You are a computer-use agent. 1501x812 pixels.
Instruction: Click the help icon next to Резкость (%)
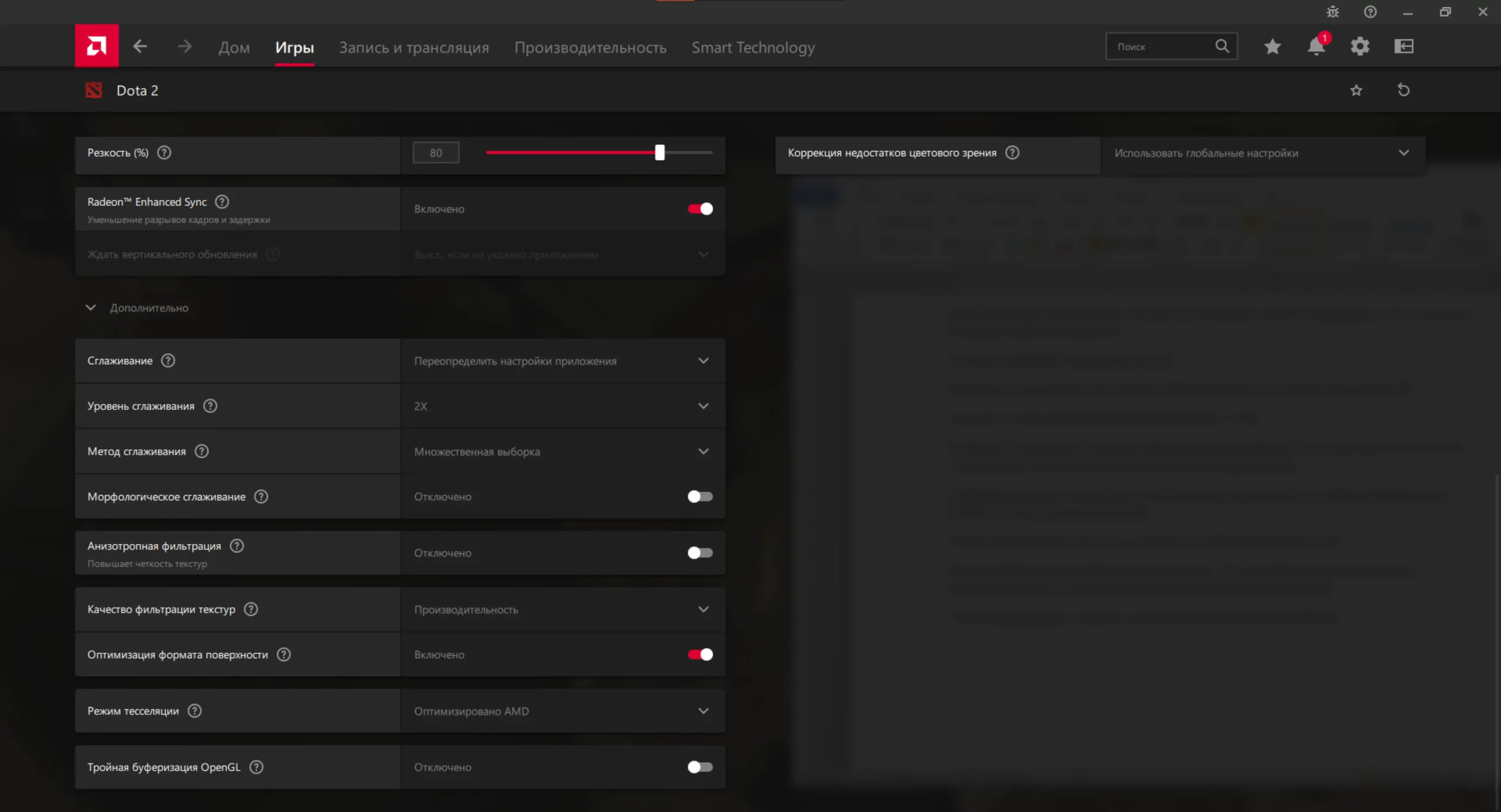coord(164,152)
